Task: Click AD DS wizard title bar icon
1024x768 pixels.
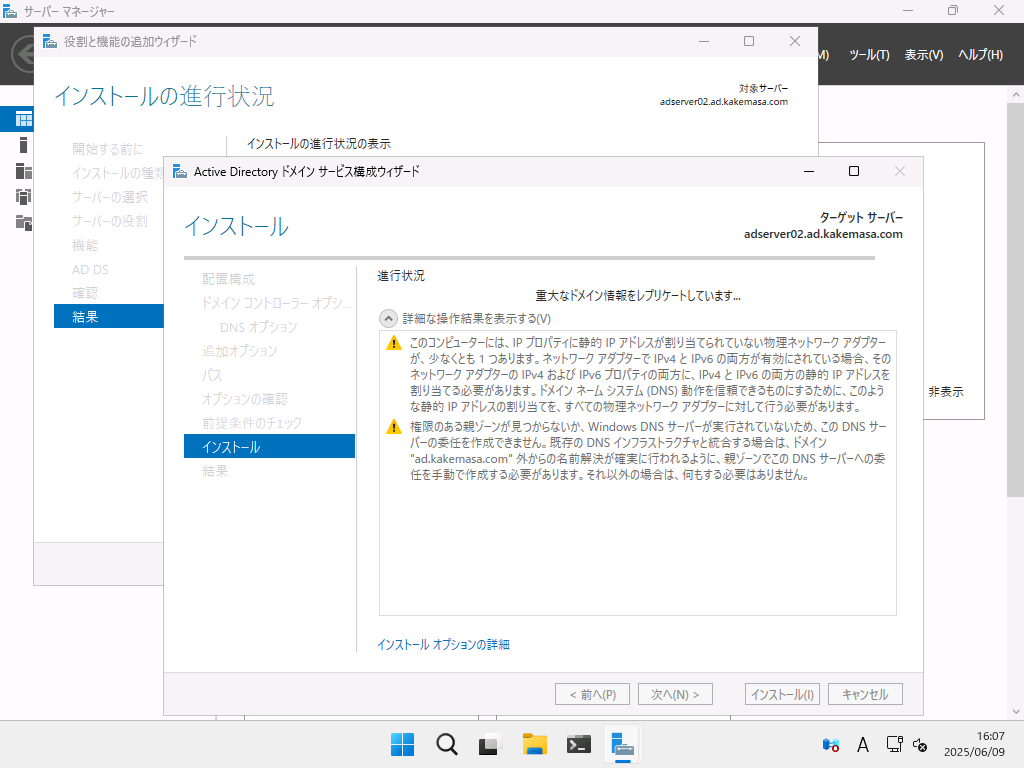Action: (x=180, y=172)
